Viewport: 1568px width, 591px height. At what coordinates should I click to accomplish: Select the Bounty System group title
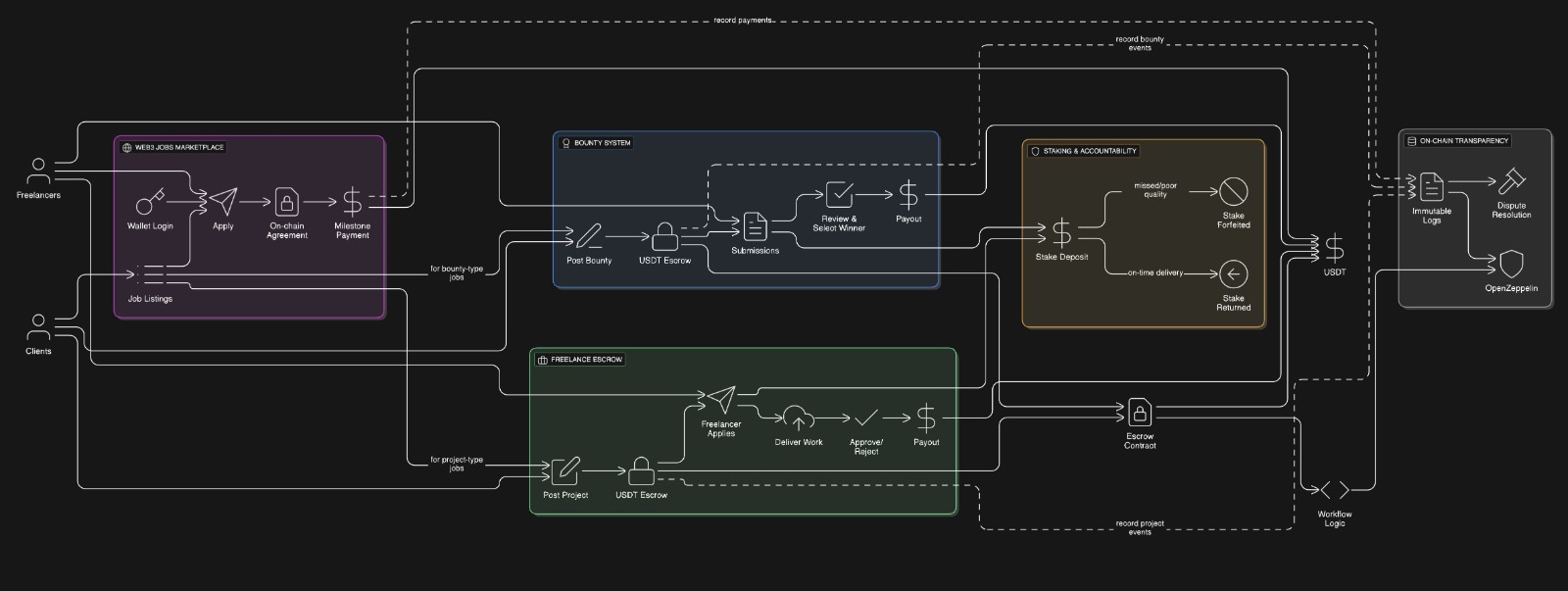tap(602, 143)
